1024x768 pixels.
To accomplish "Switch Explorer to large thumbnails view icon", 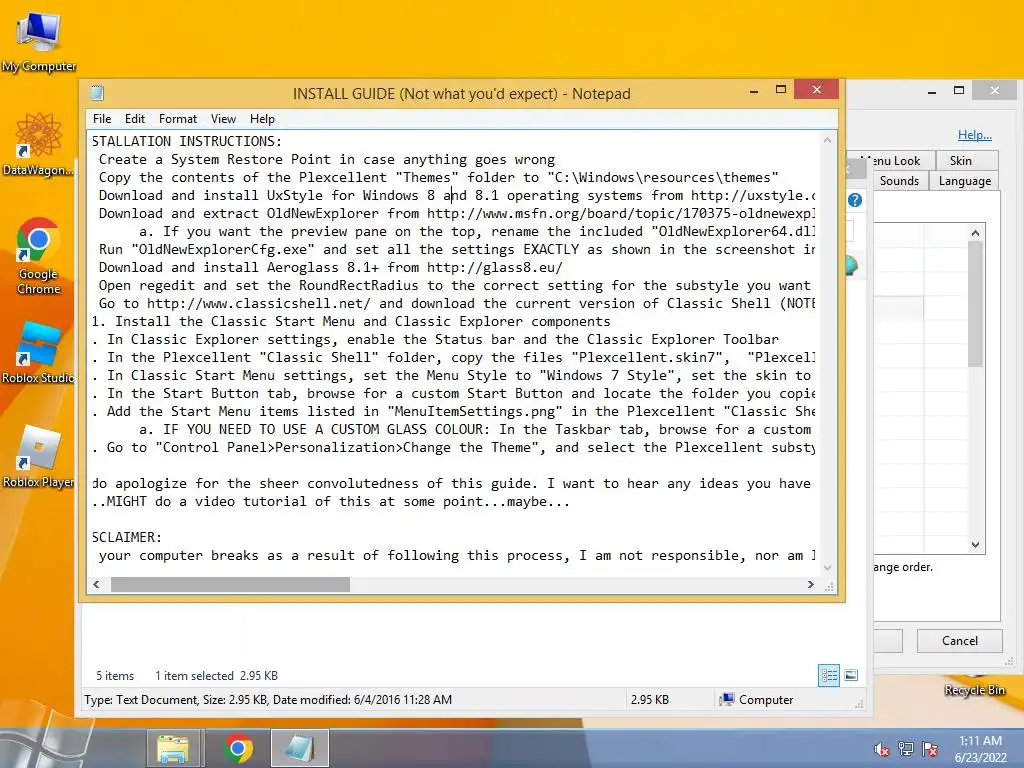I will click(x=851, y=675).
